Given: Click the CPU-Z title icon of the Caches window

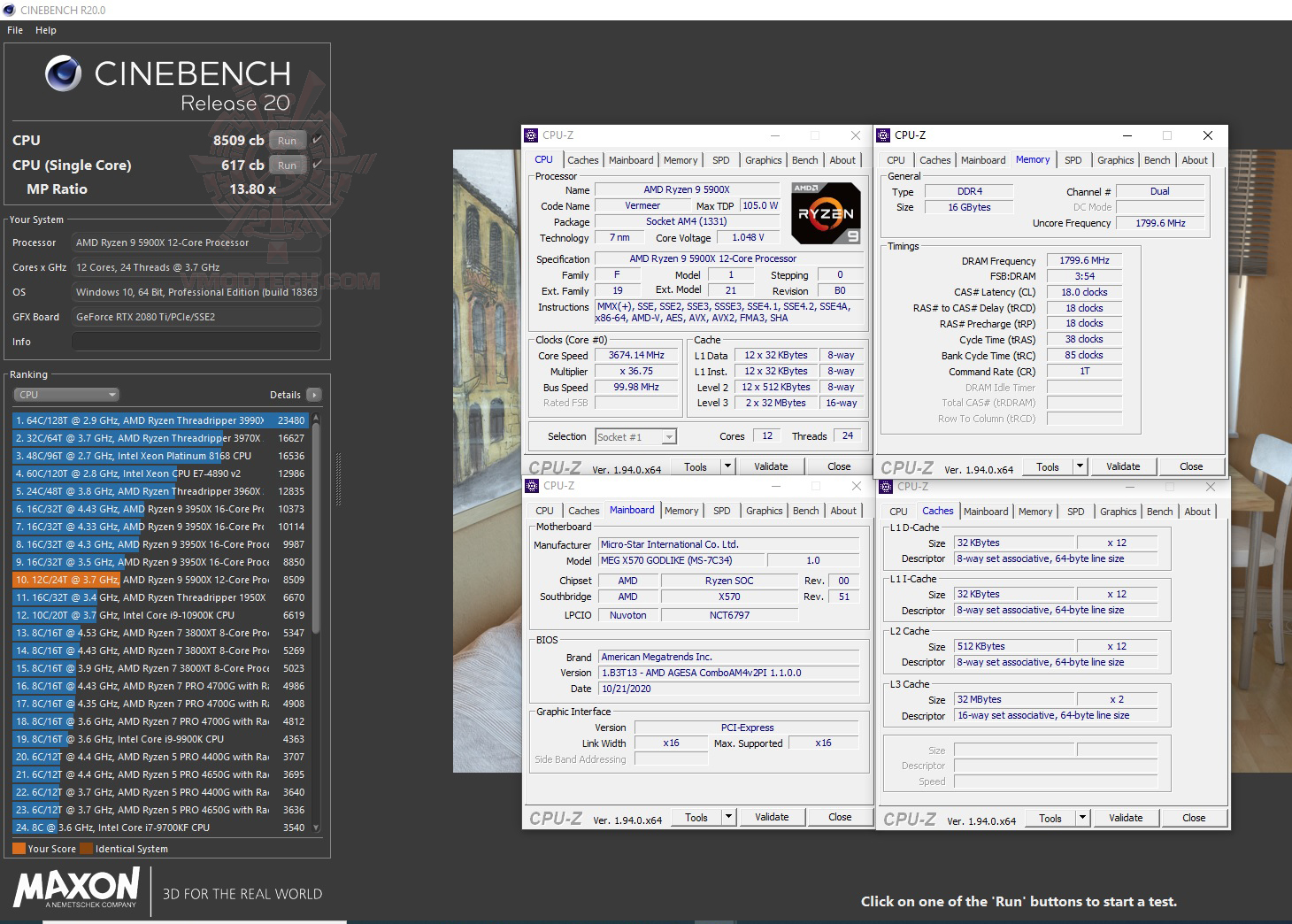Looking at the screenshot, I should (885, 486).
